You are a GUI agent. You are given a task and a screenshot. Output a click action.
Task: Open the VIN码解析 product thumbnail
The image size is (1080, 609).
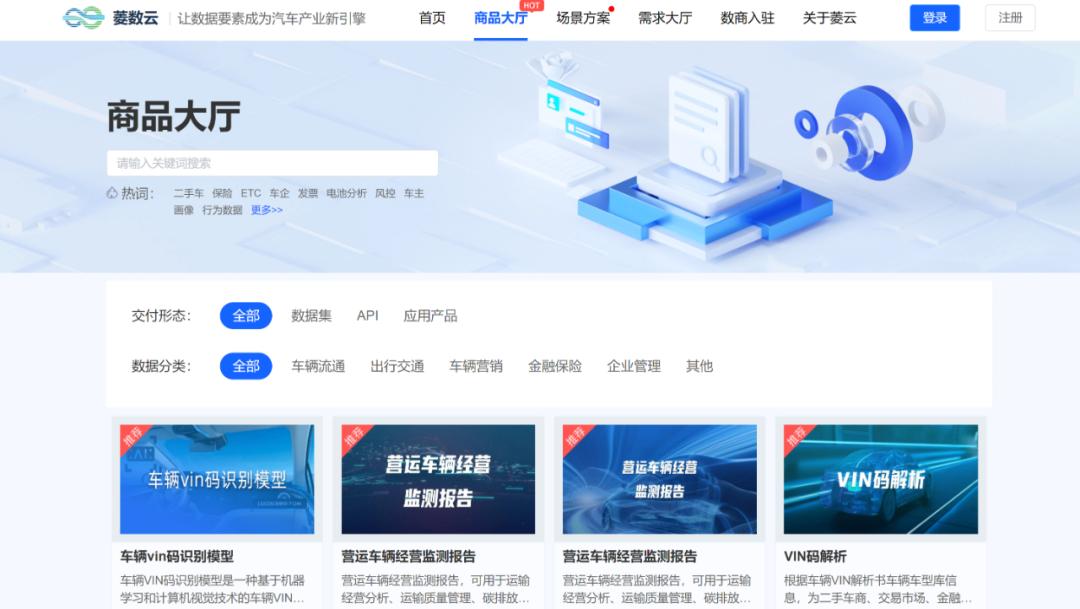tap(880, 479)
